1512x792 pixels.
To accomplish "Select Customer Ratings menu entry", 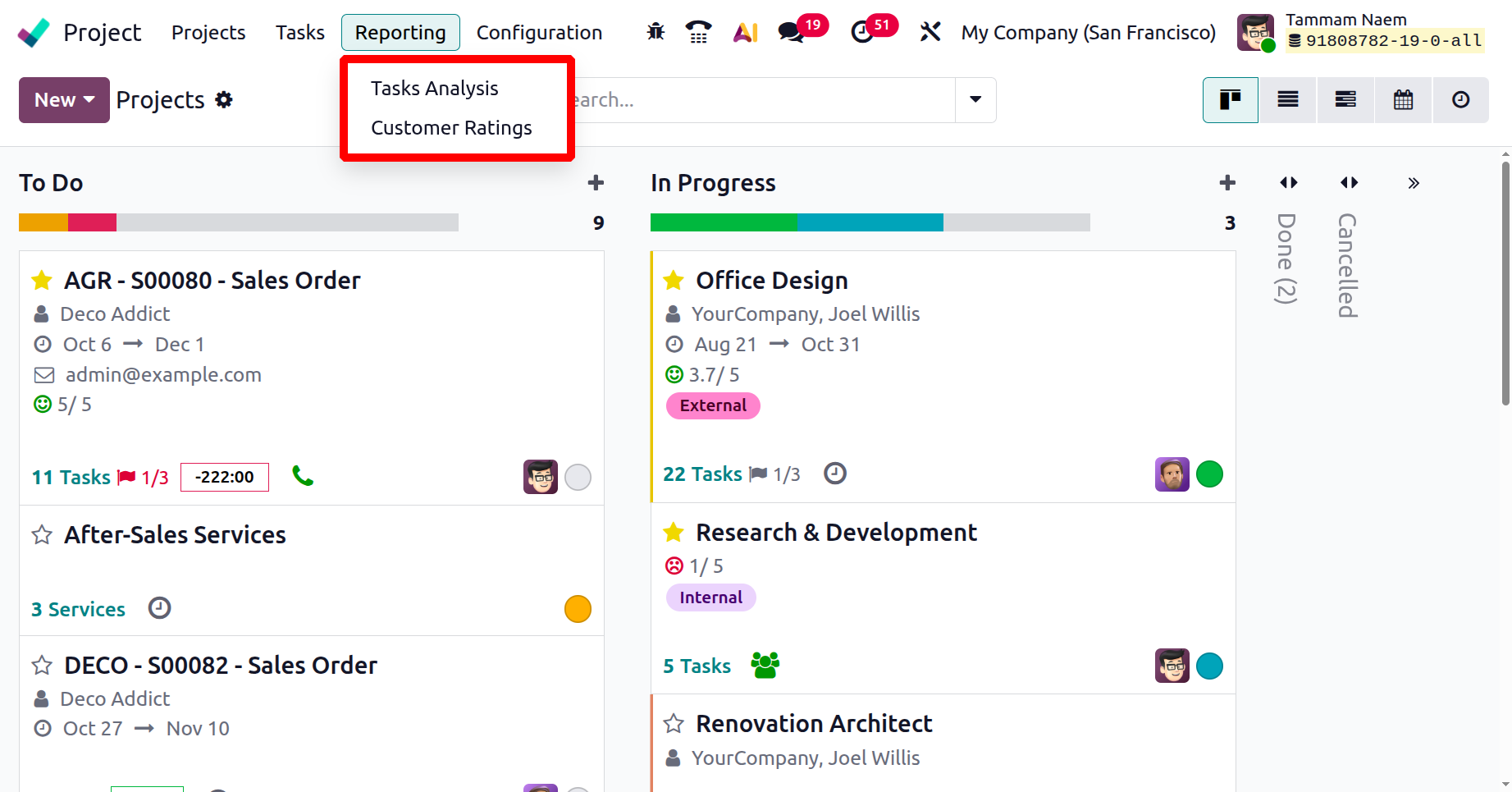I will pyautogui.click(x=451, y=128).
